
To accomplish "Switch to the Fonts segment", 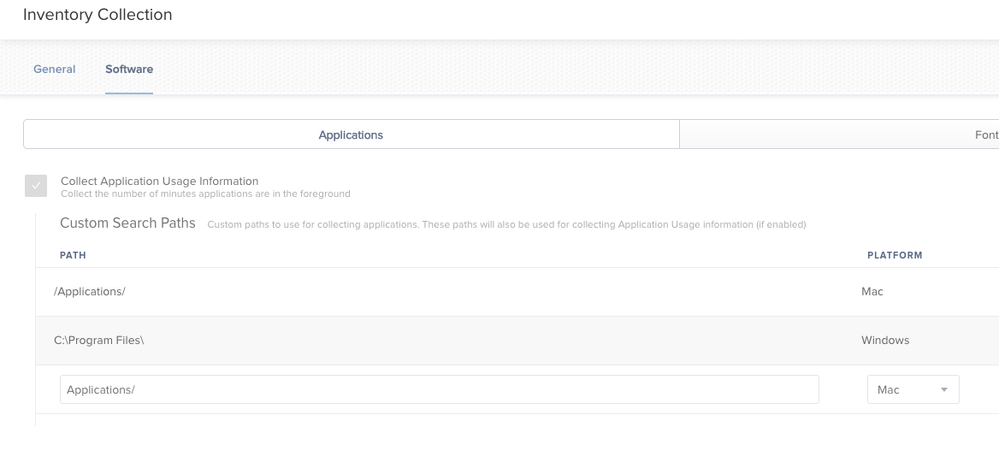I will 839,135.
